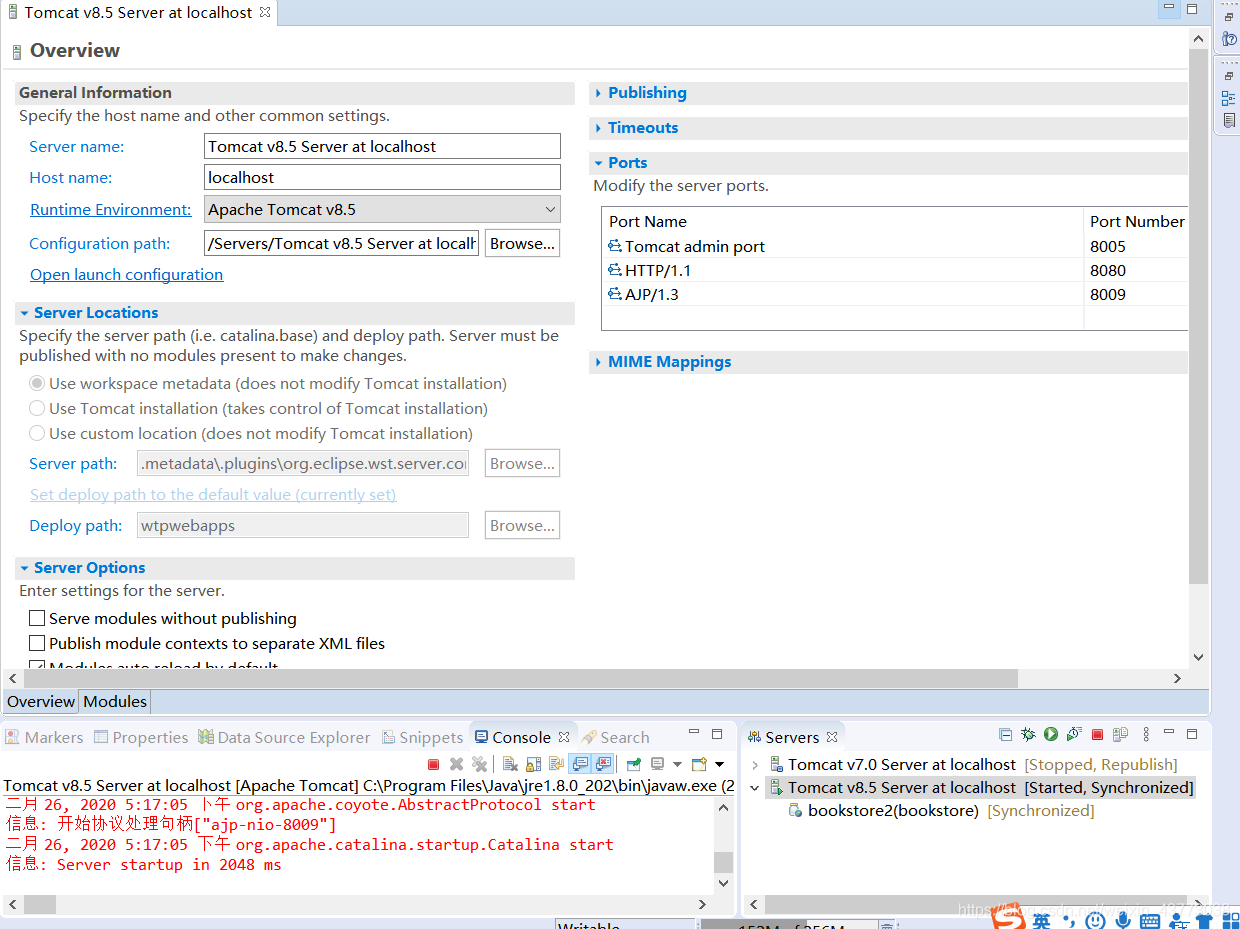The height and width of the screenshot is (929, 1240).
Task: Click the HTTP/1.1 port row icon
Action: tap(615, 270)
